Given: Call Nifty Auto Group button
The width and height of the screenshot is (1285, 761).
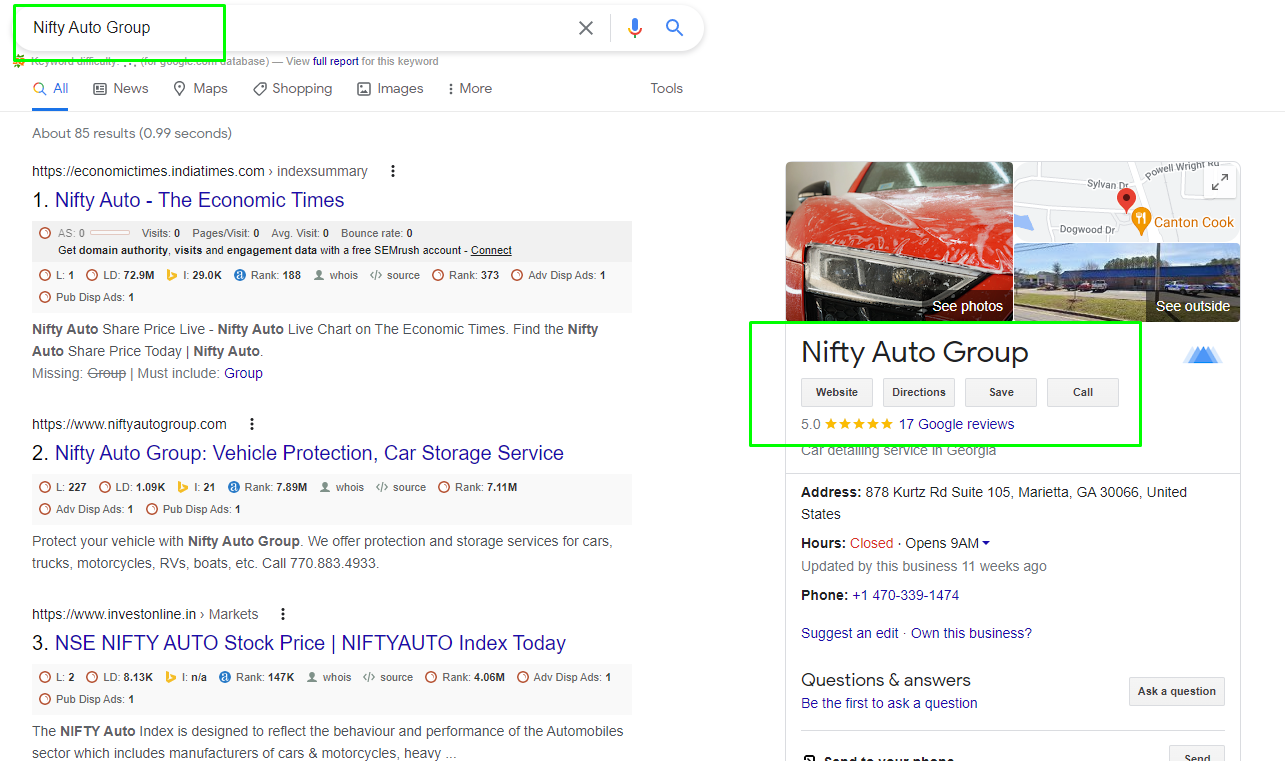Looking at the screenshot, I should tap(1083, 392).
